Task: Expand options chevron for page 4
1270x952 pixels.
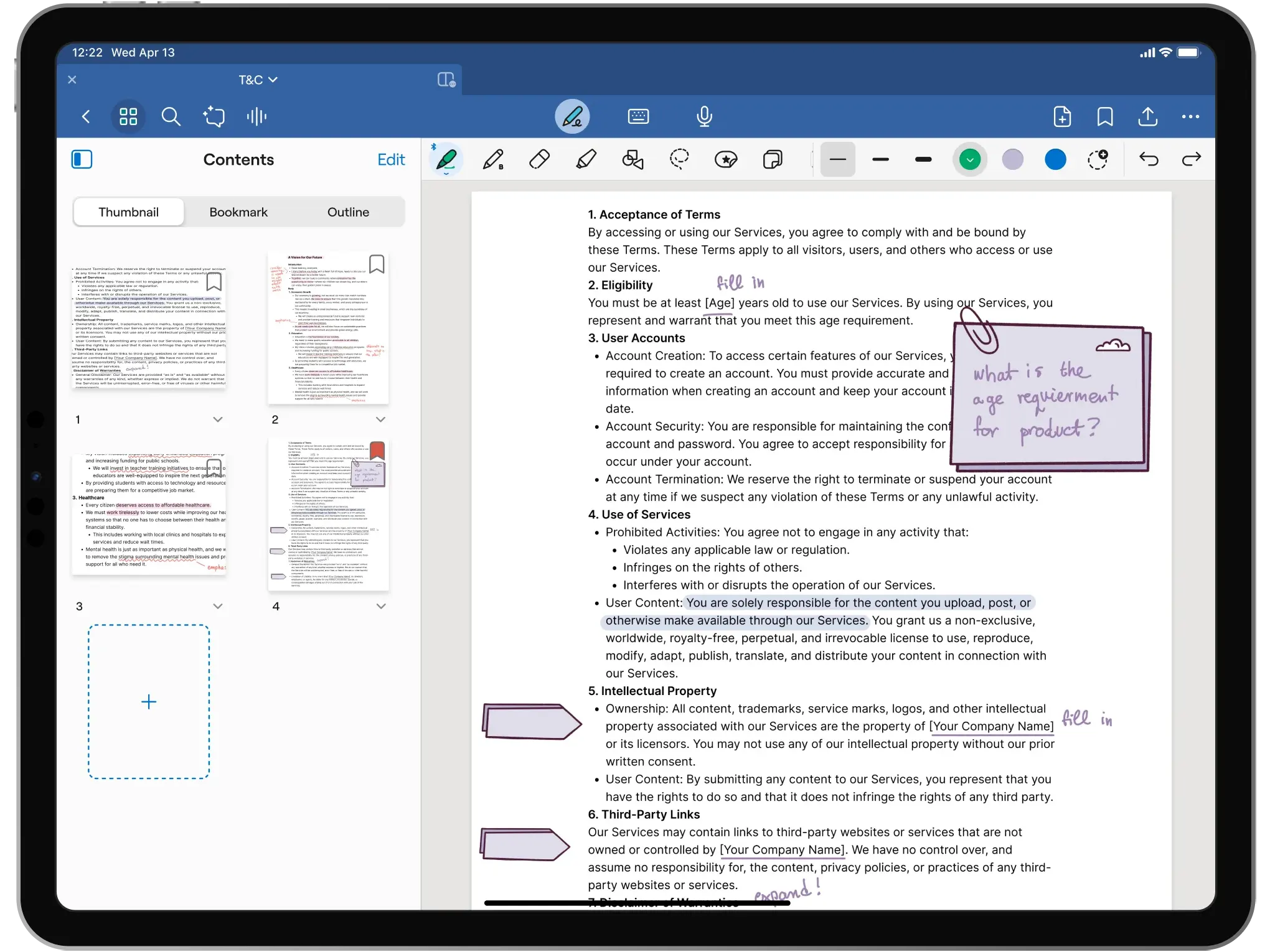Action: 381,606
